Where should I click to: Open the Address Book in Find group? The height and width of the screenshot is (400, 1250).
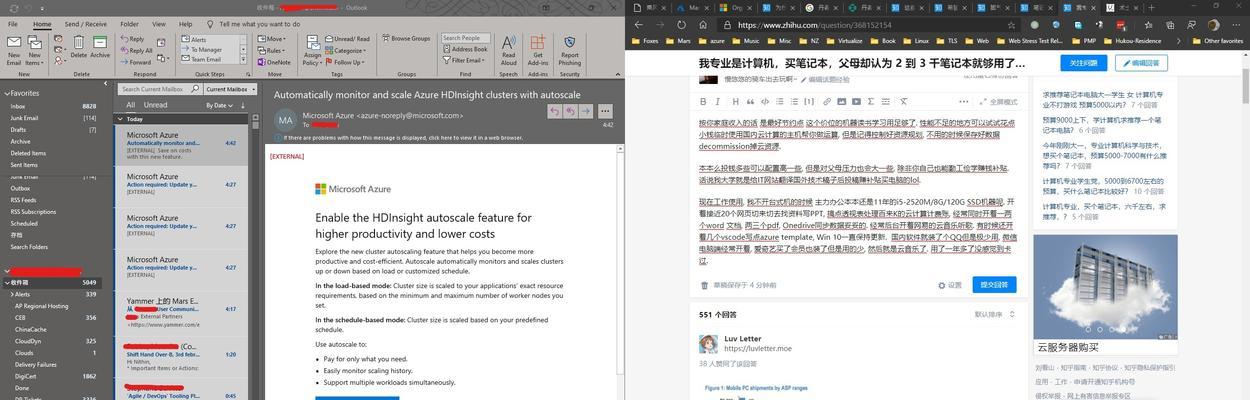(465, 49)
